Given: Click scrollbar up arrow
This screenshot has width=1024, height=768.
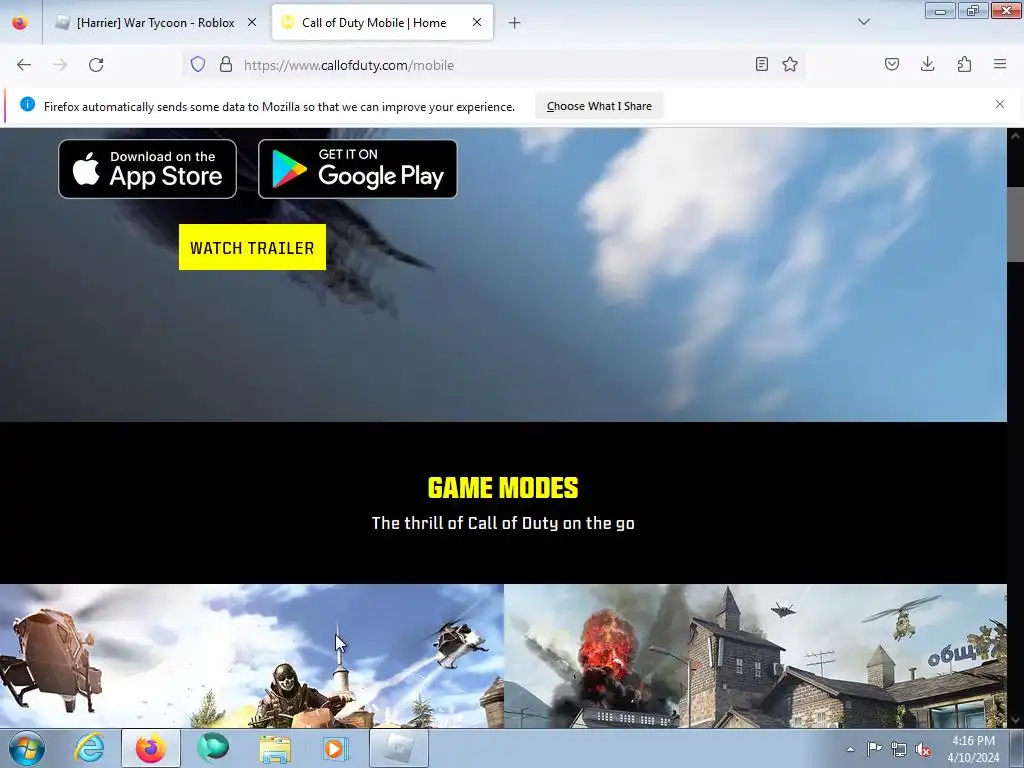Looking at the screenshot, I should (x=1016, y=136).
